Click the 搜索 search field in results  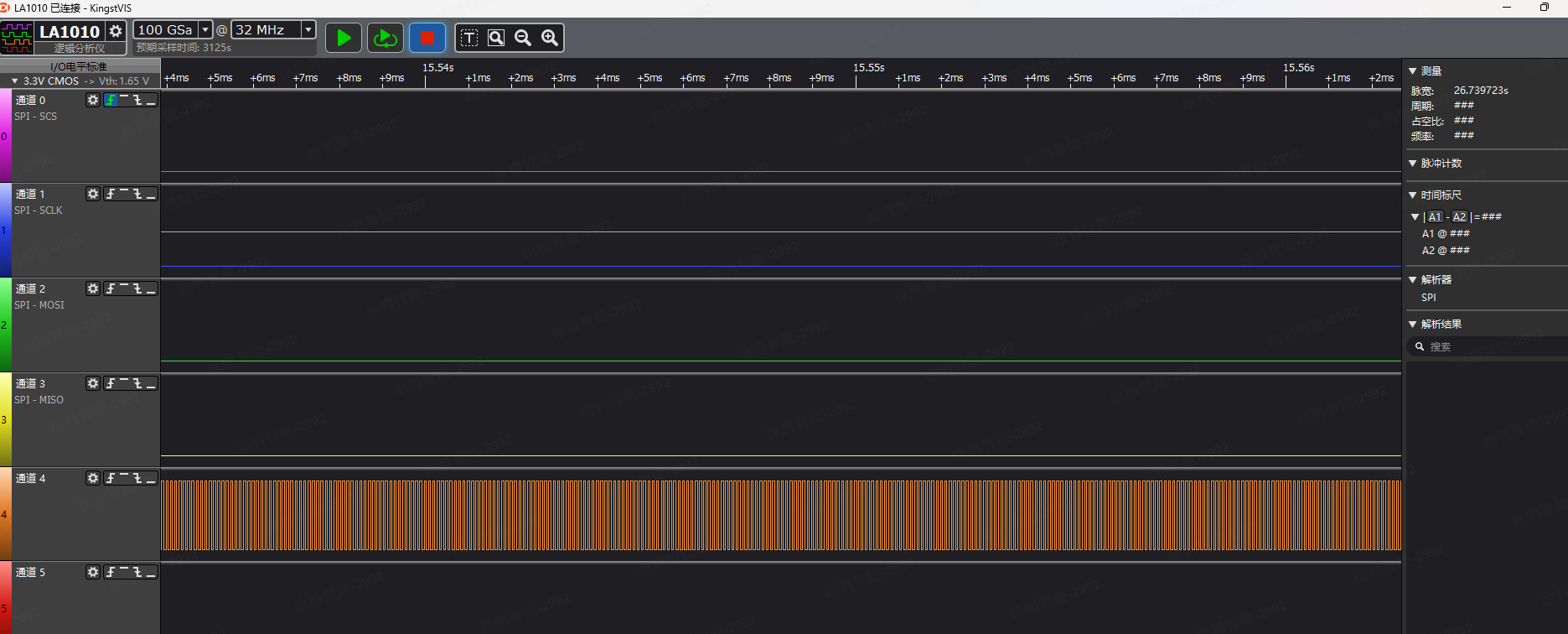point(1483,346)
